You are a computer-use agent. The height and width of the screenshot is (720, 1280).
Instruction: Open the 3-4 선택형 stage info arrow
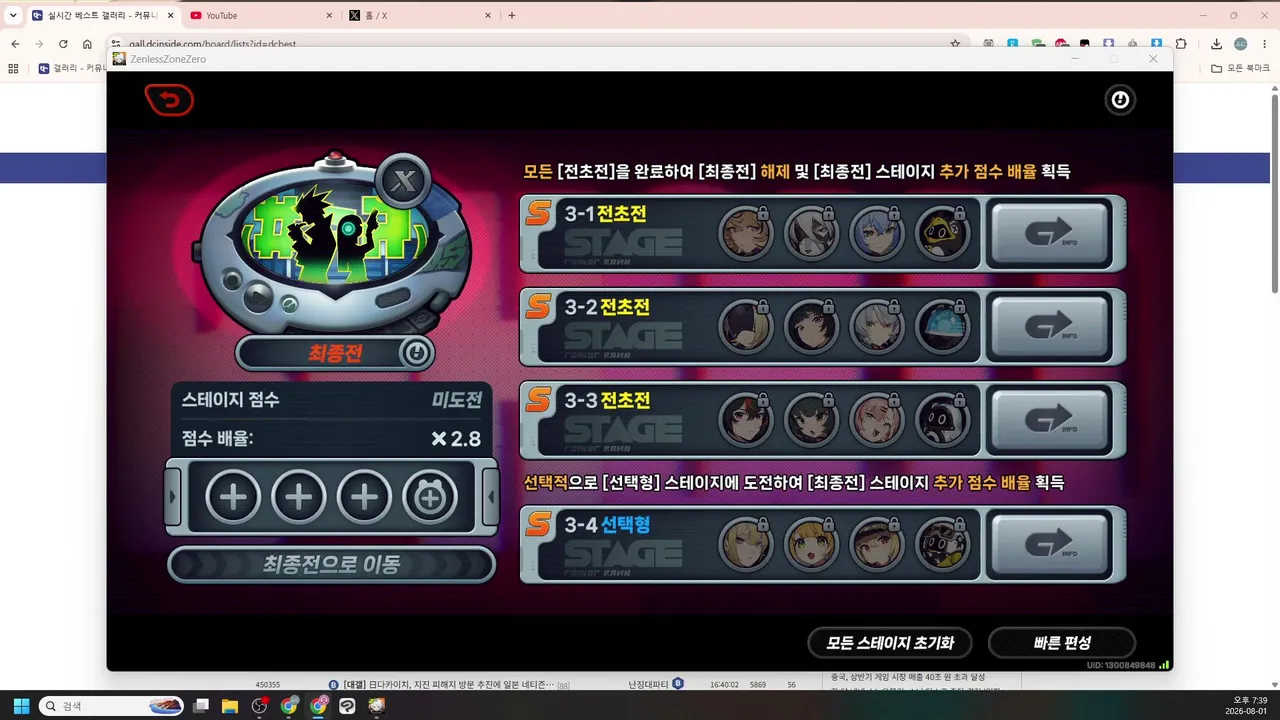point(1049,544)
